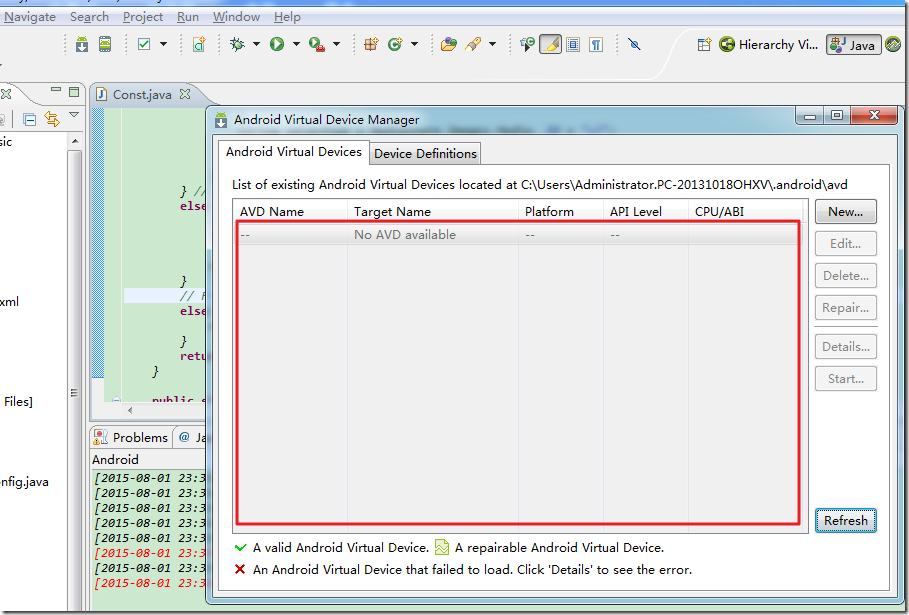909x615 pixels.
Task: Switch to the Java perspective
Action: point(853,45)
